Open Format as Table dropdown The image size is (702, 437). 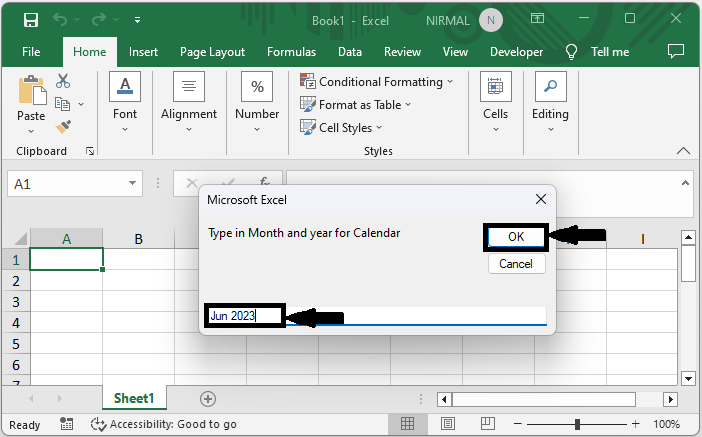pyautogui.click(x=355, y=105)
